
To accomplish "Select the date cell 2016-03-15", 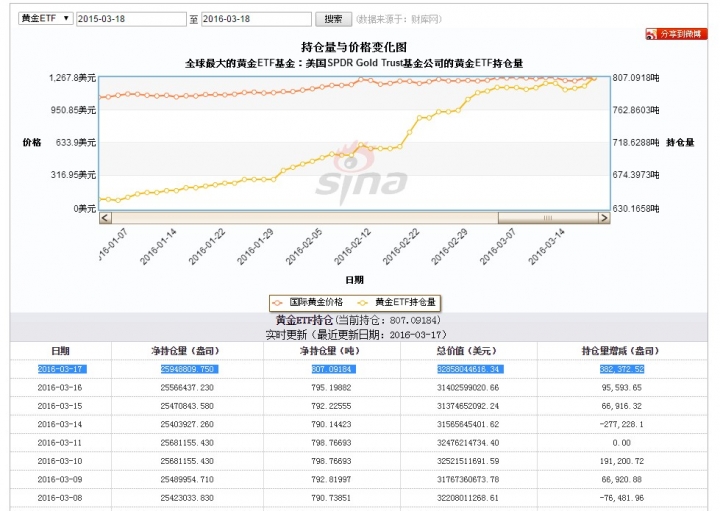I will pos(60,406).
